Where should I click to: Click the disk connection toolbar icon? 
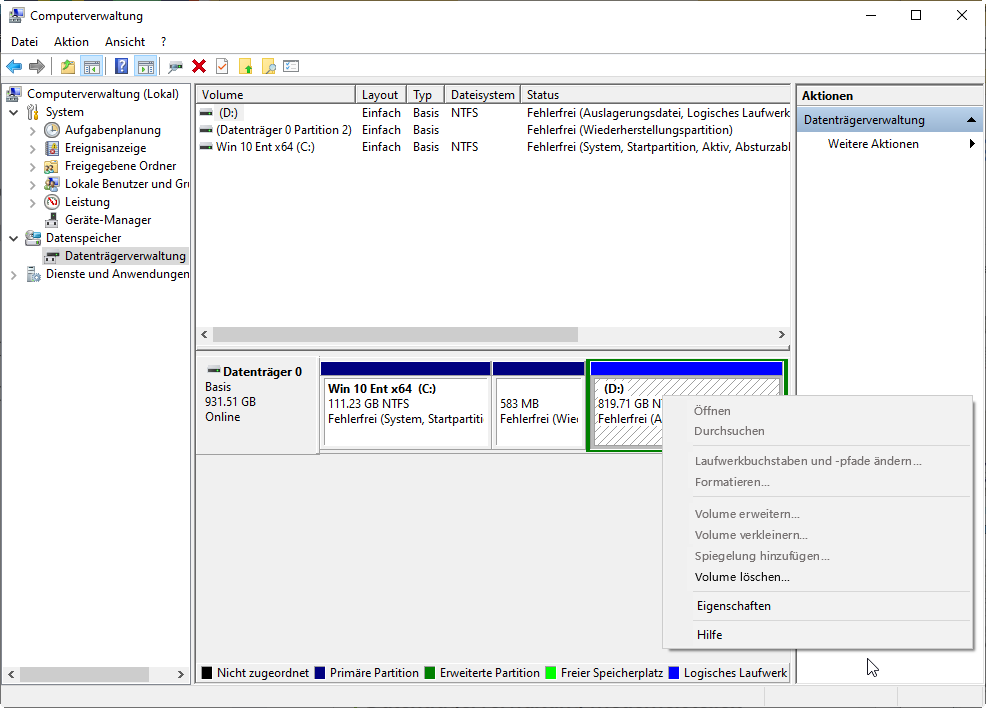tap(176, 66)
